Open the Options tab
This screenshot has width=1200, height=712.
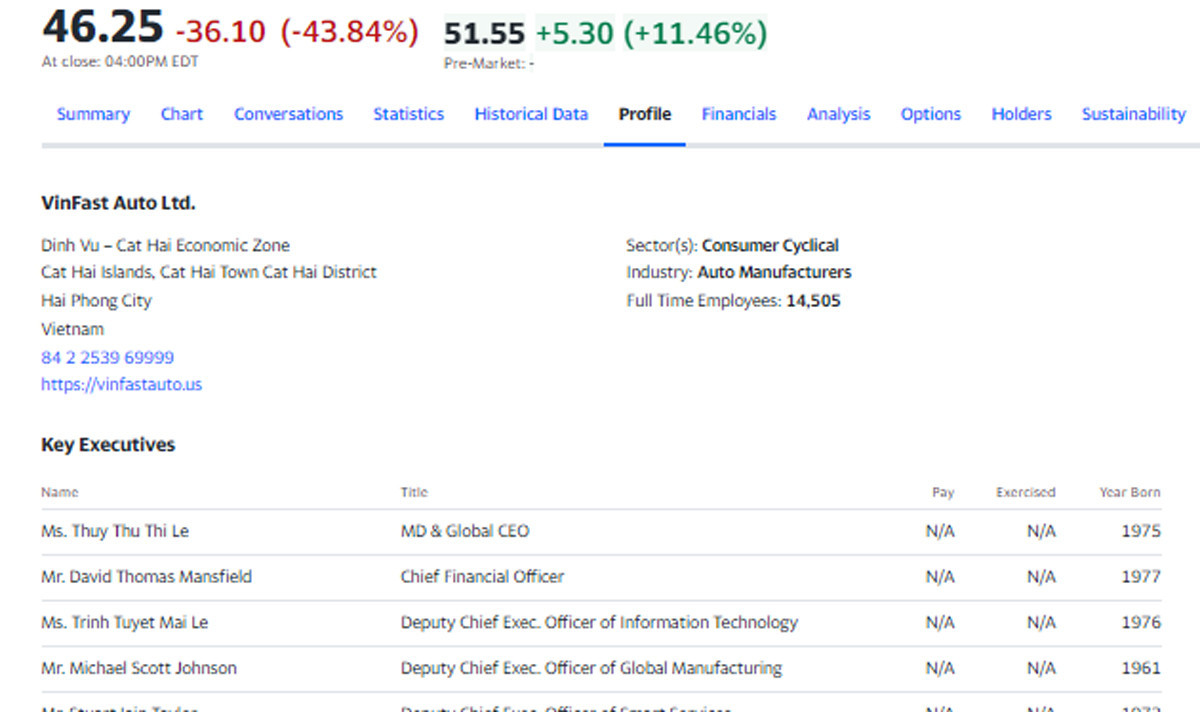930,114
